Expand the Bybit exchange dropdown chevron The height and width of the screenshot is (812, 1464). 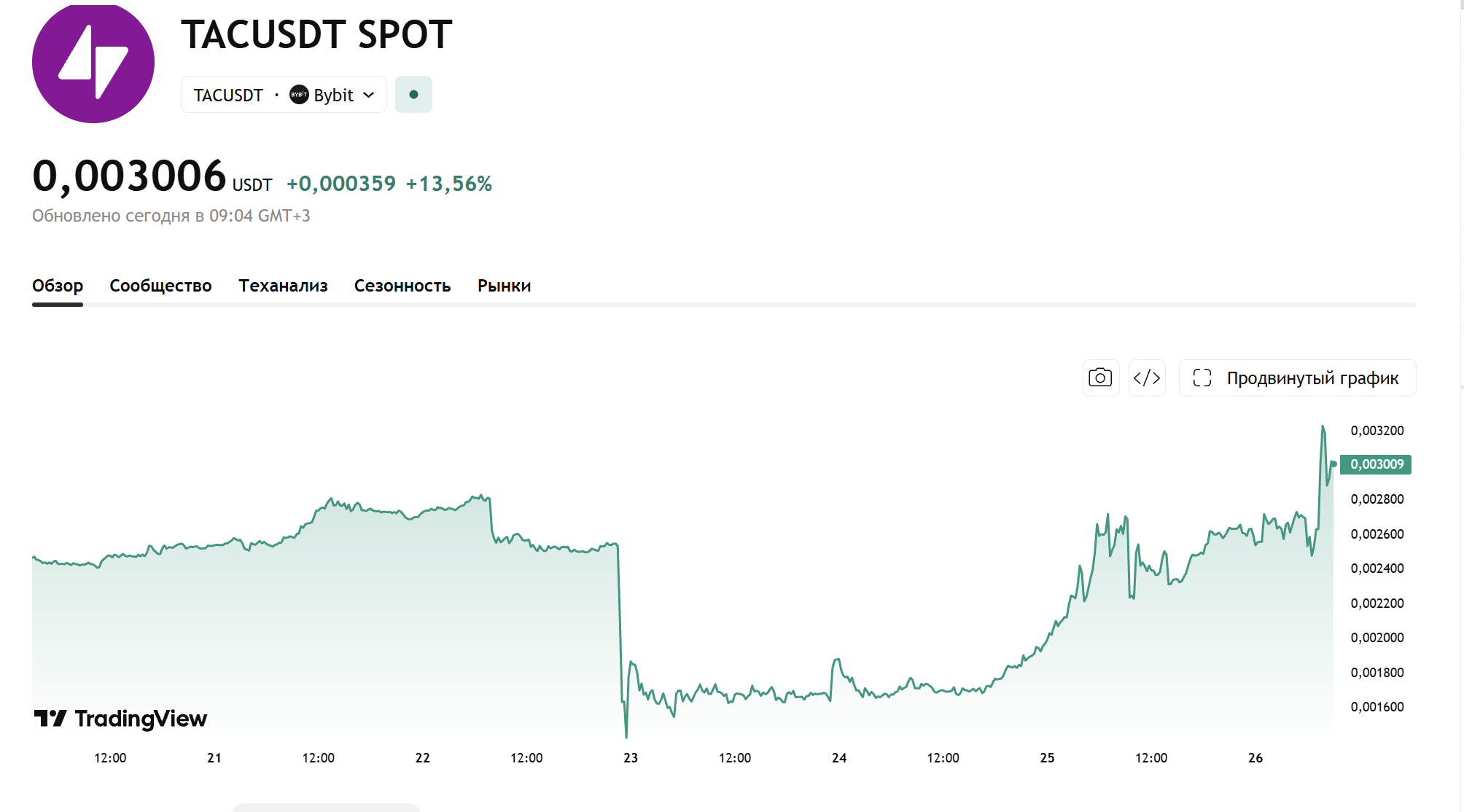(369, 95)
